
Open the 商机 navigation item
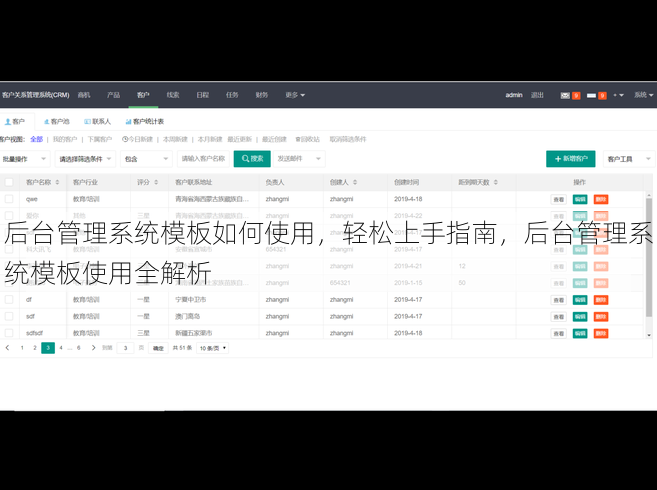(x=84, y=95)
